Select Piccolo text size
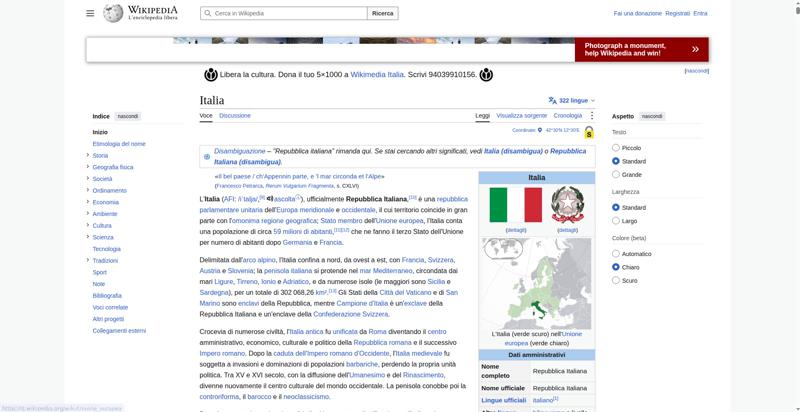The height and width of the screenshot is (412, 800). (x=616, y=148)
